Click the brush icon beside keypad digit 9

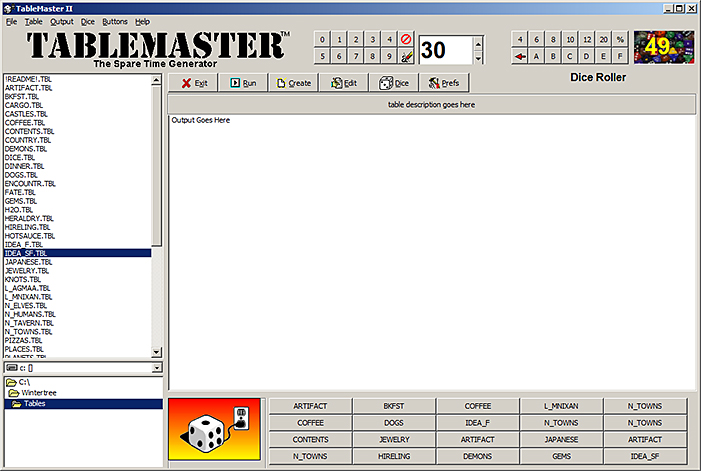[x=406, y=56]
